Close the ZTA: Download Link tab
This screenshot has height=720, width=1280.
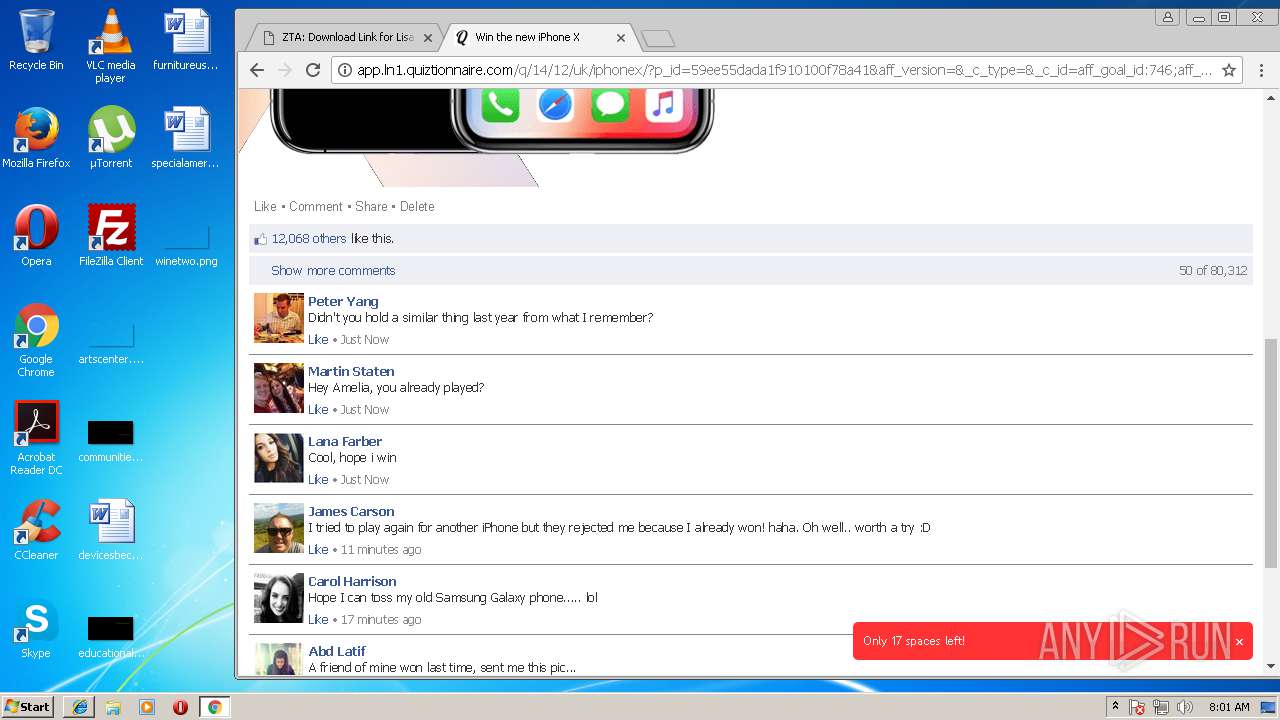(x=428, y=38)
